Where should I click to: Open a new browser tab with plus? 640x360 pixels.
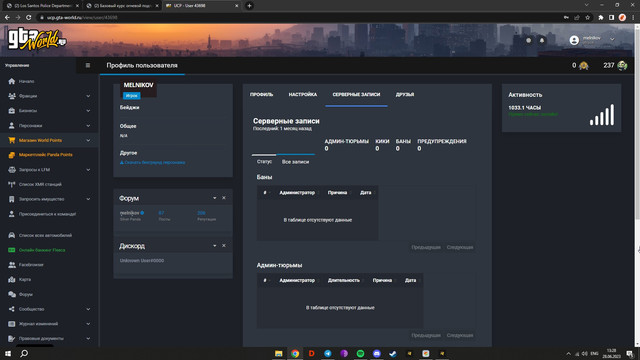click(x=249, y=6)
